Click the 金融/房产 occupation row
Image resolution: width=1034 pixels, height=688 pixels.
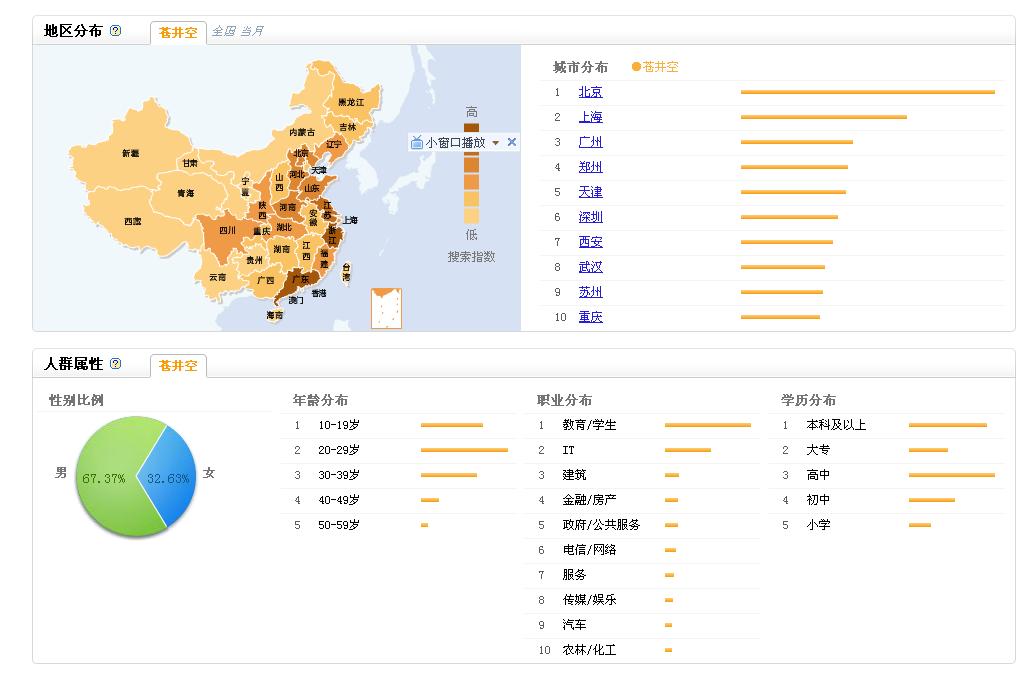click(643, 500)
